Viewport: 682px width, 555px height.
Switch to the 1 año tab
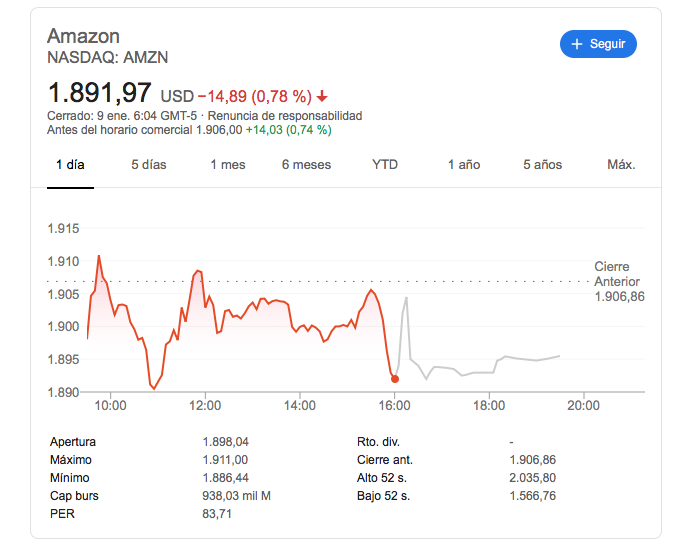pyautogui.click(x=463, y=165)
